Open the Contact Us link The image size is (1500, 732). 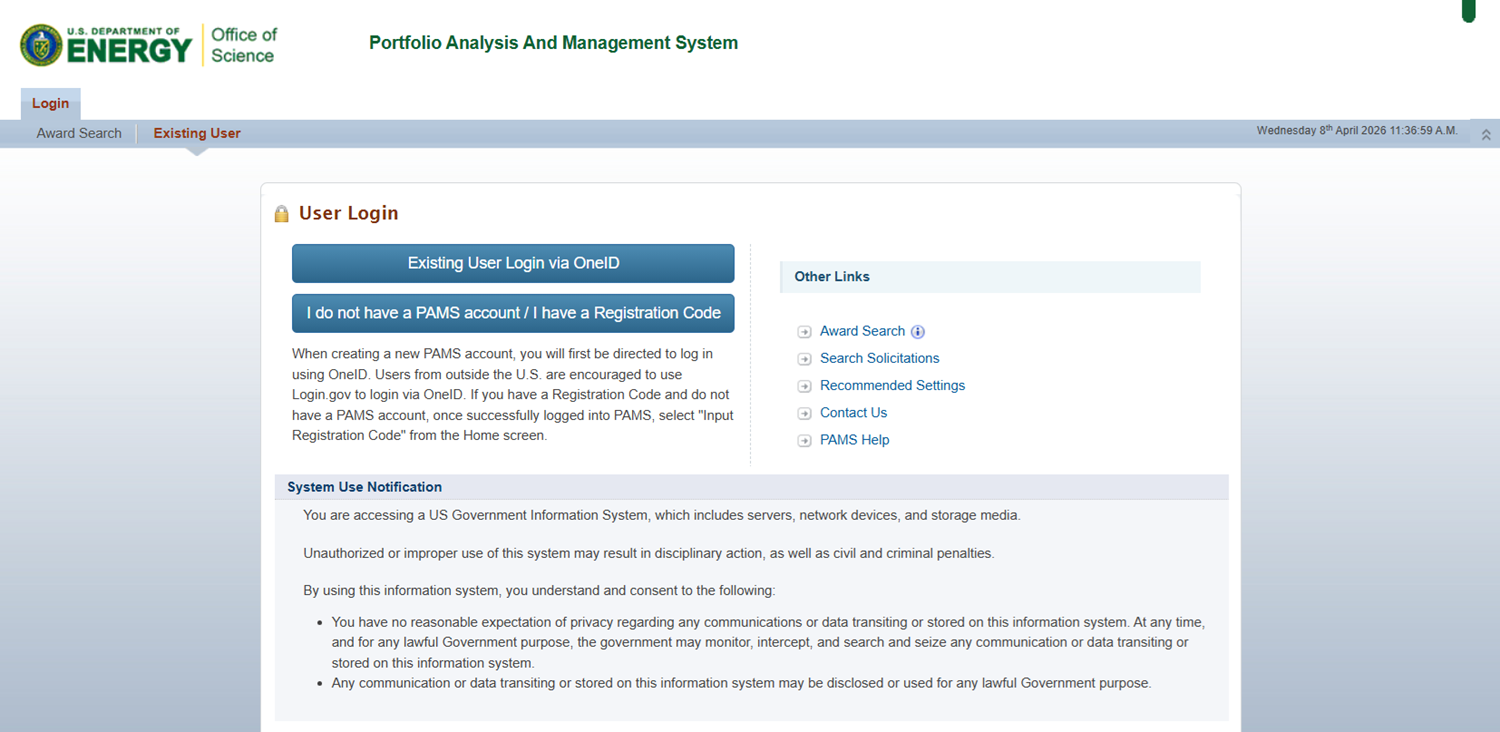(x=853, y=412)
